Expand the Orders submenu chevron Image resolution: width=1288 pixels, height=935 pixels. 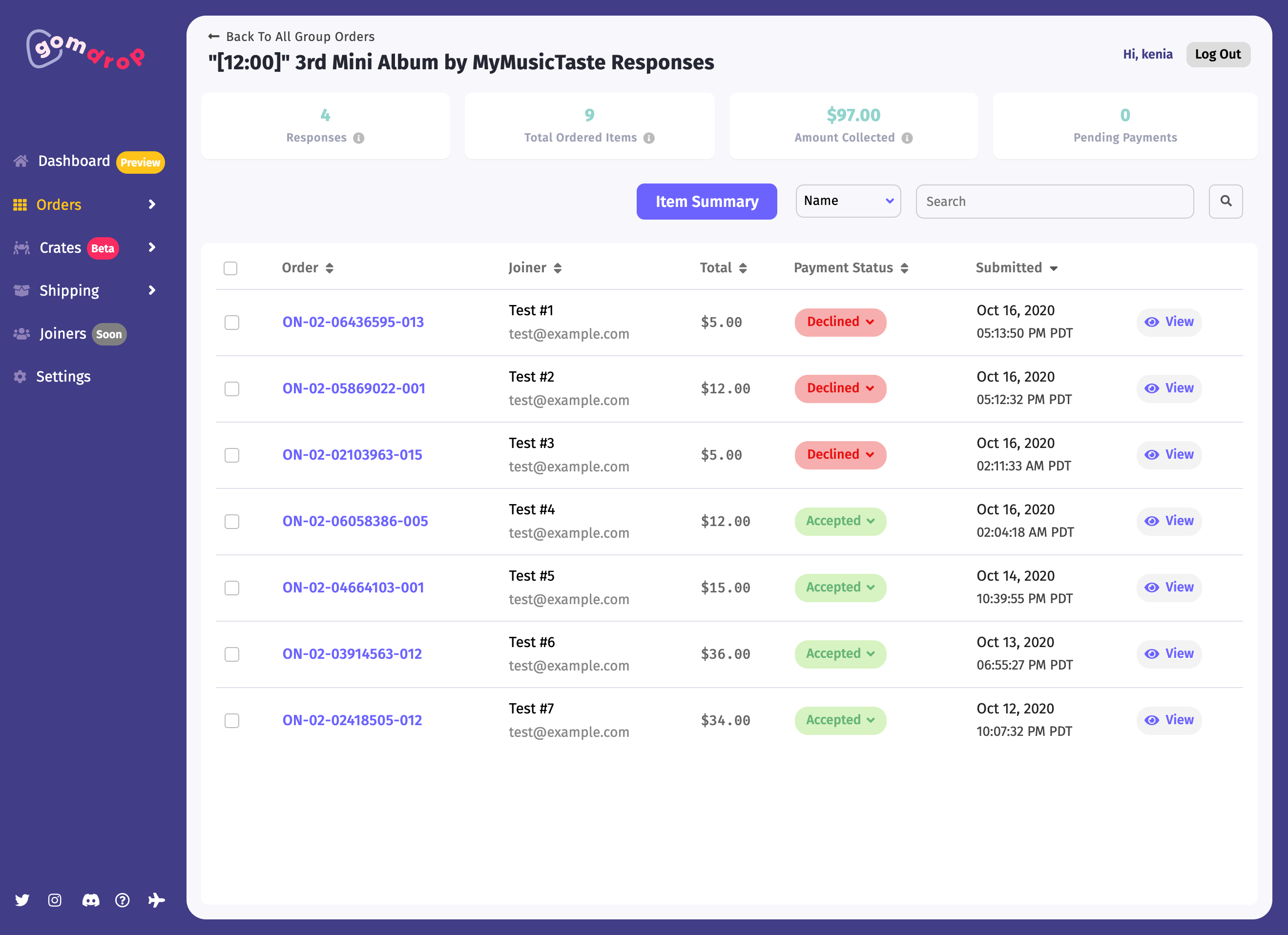tap(152, 204)
